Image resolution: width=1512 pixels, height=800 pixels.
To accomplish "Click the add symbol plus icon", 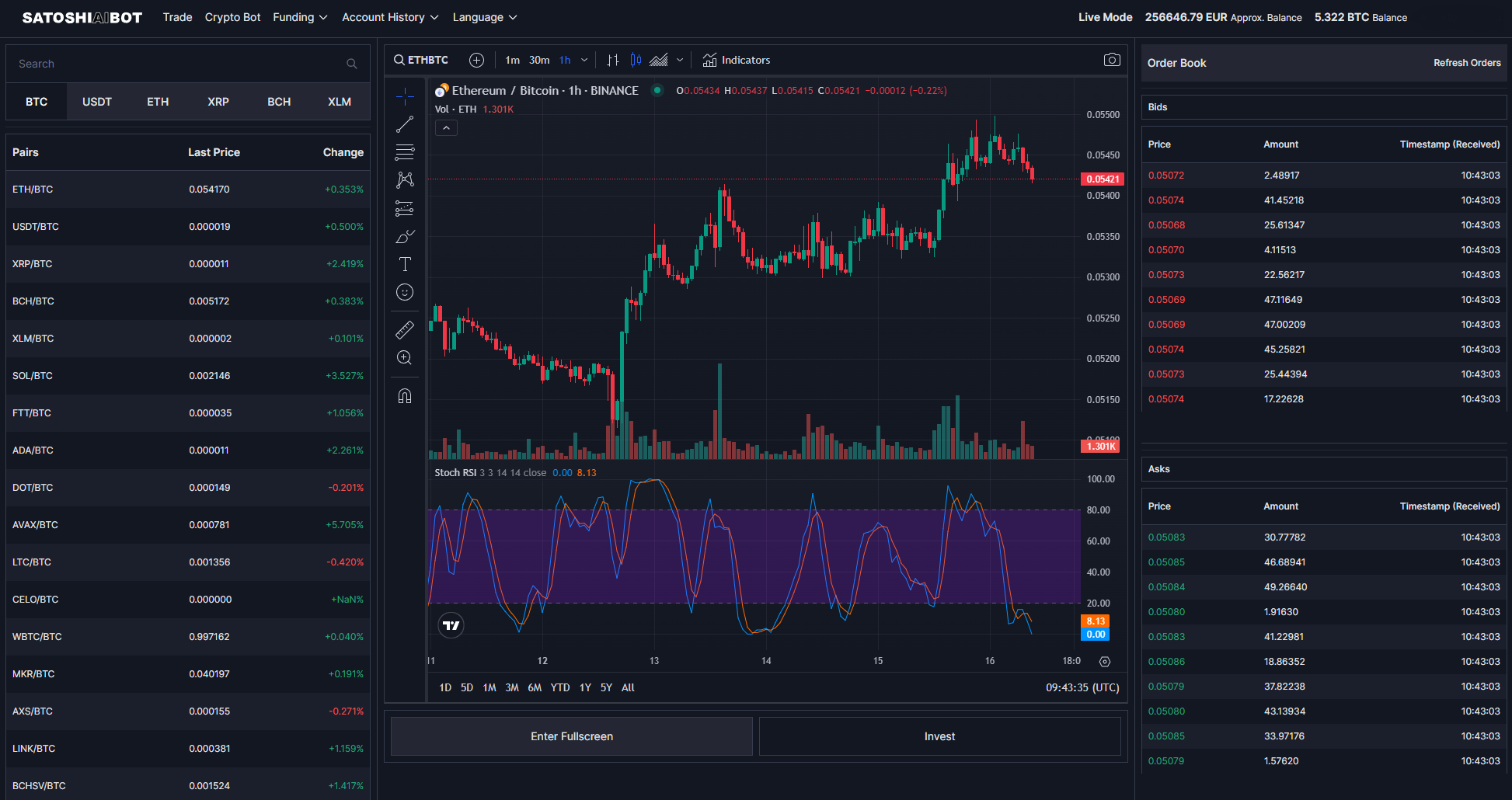I will (x=477, y=60).
